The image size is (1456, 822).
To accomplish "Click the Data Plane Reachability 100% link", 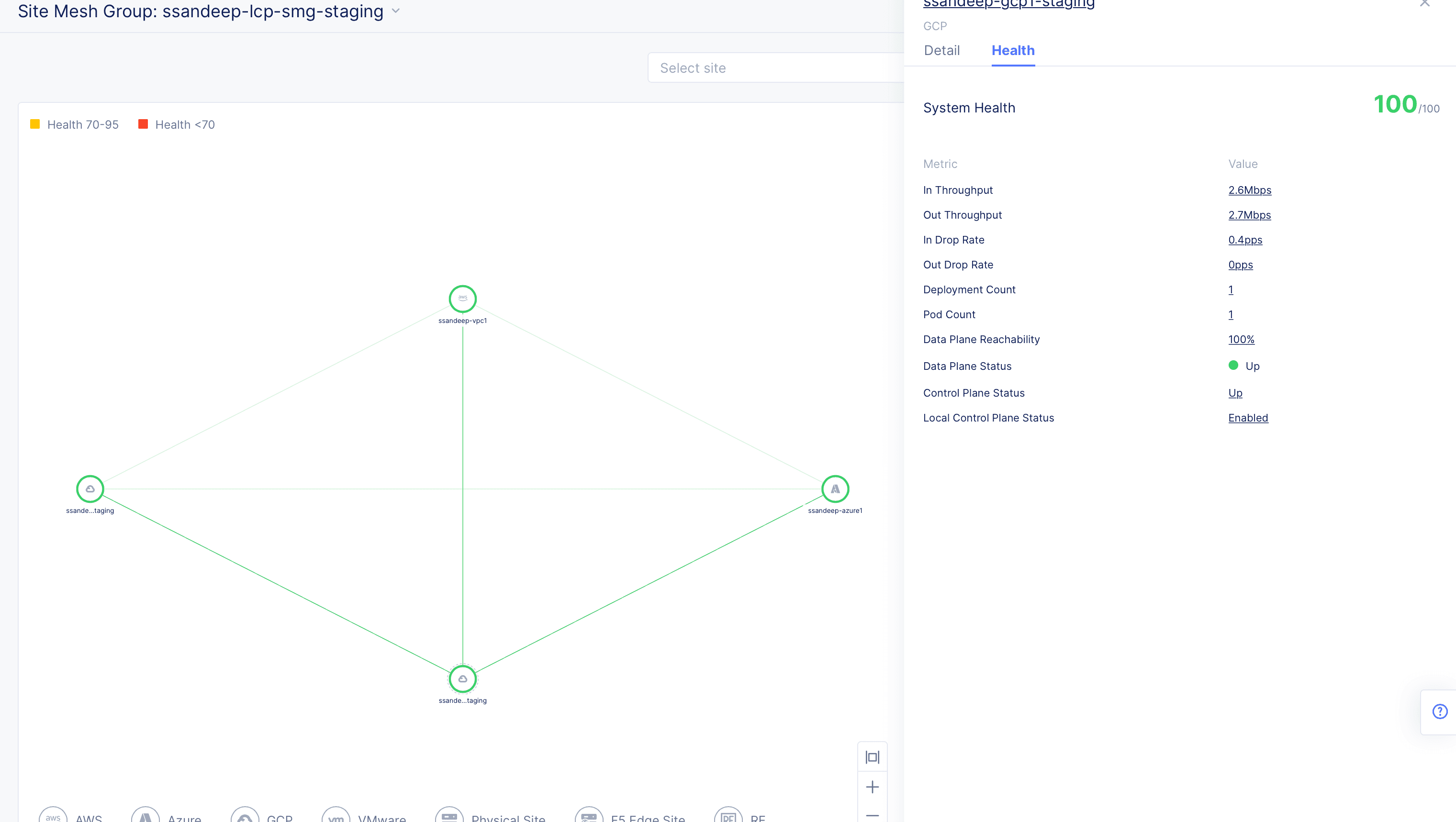I will coord(1241,339).
